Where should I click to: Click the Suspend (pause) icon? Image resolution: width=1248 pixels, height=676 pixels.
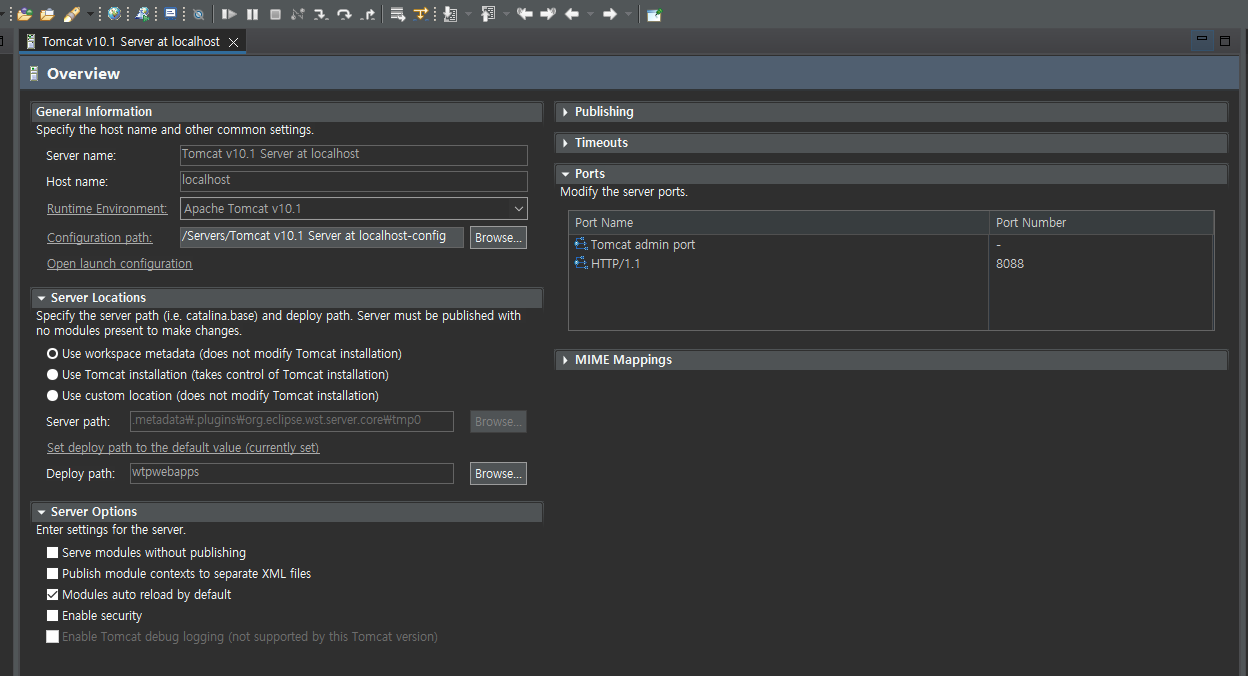tap(252, 14)
